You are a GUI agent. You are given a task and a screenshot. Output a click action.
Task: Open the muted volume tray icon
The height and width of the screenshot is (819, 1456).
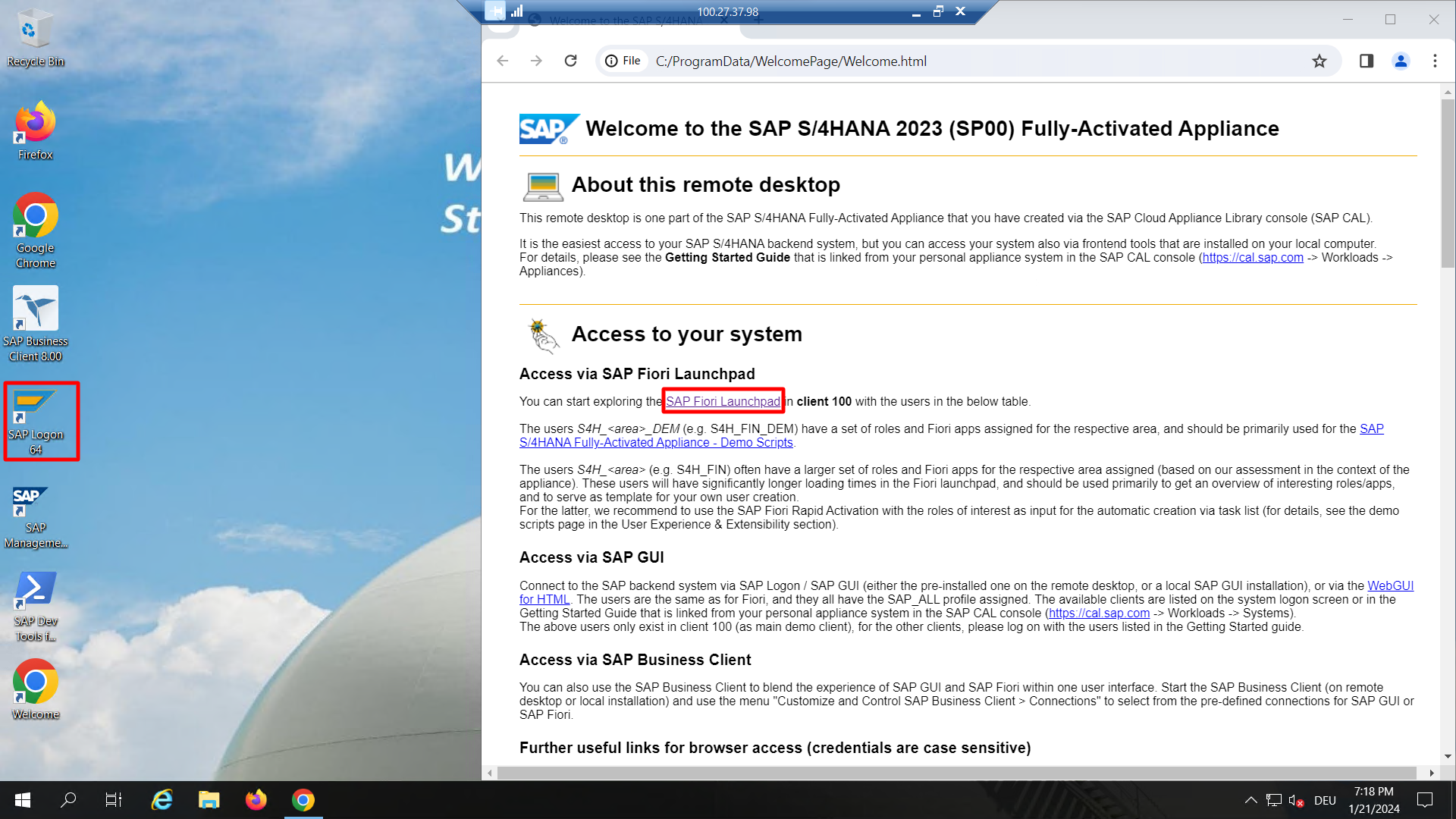1297,800
